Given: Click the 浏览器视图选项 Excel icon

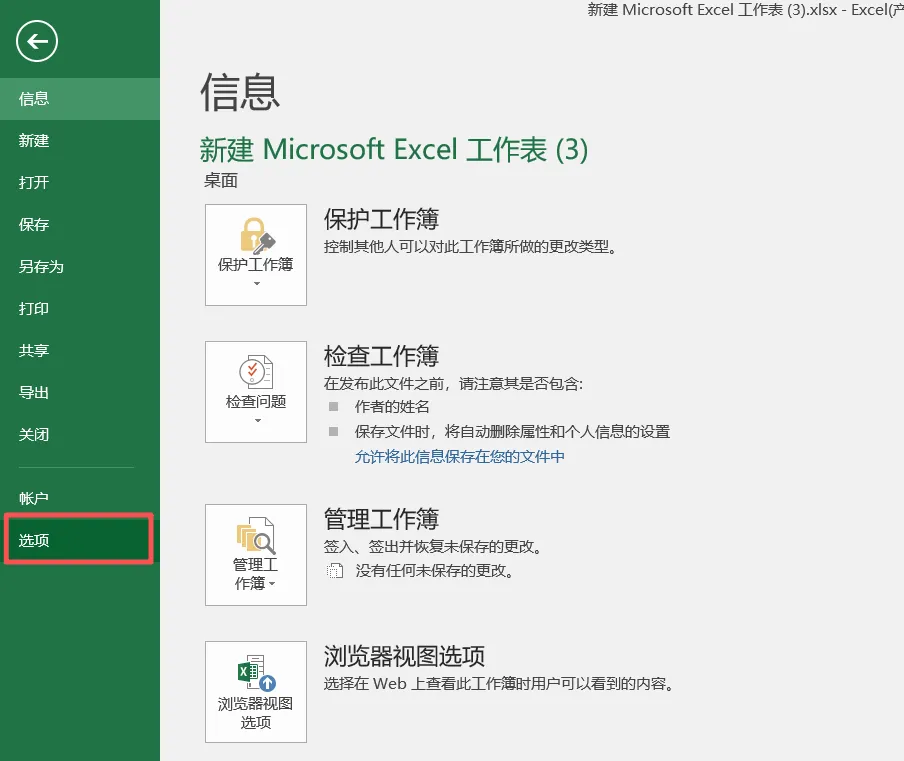Looking at the screenshot, I should 257,673.
